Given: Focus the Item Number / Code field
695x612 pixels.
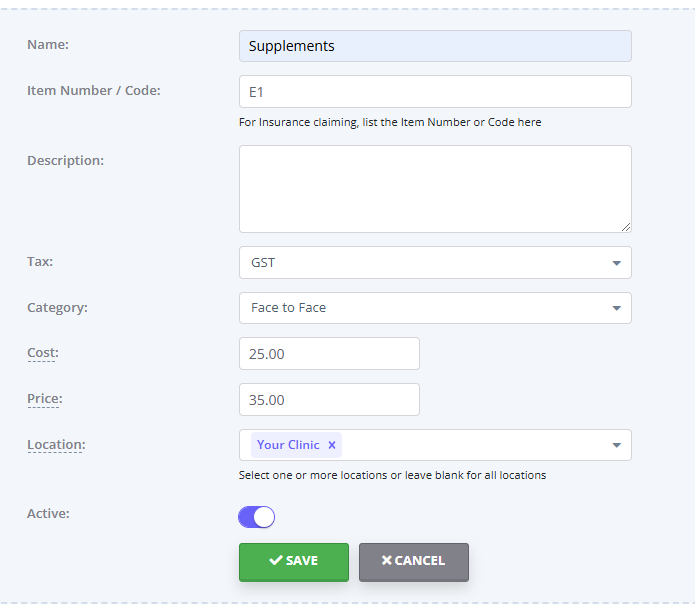Looking at the screenshot, I should coord(435,91).
